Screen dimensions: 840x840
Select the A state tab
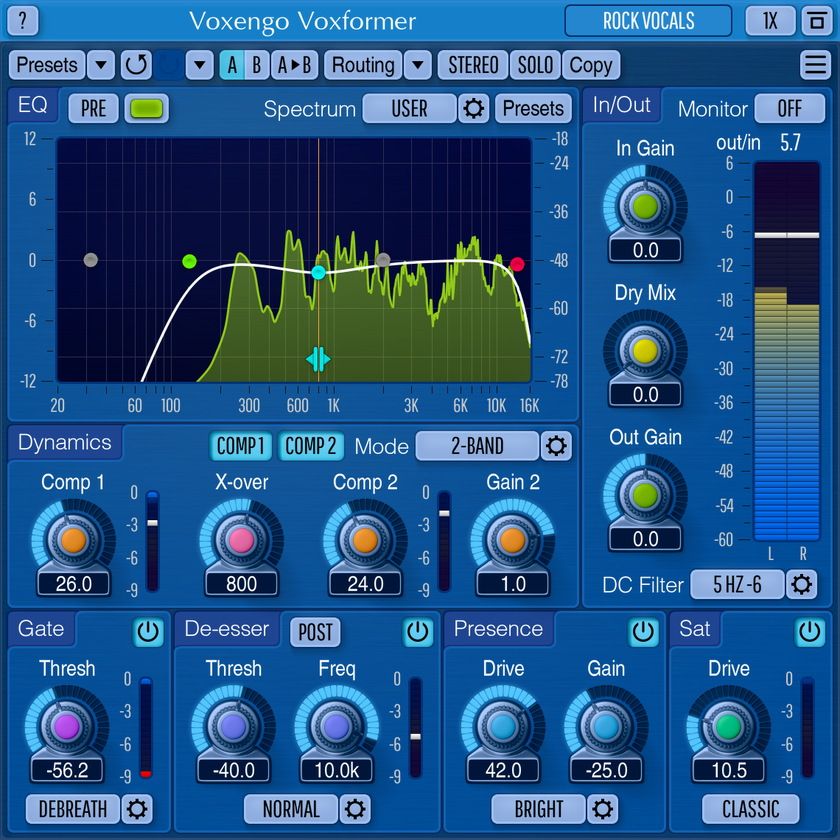[x=232, y=65]
